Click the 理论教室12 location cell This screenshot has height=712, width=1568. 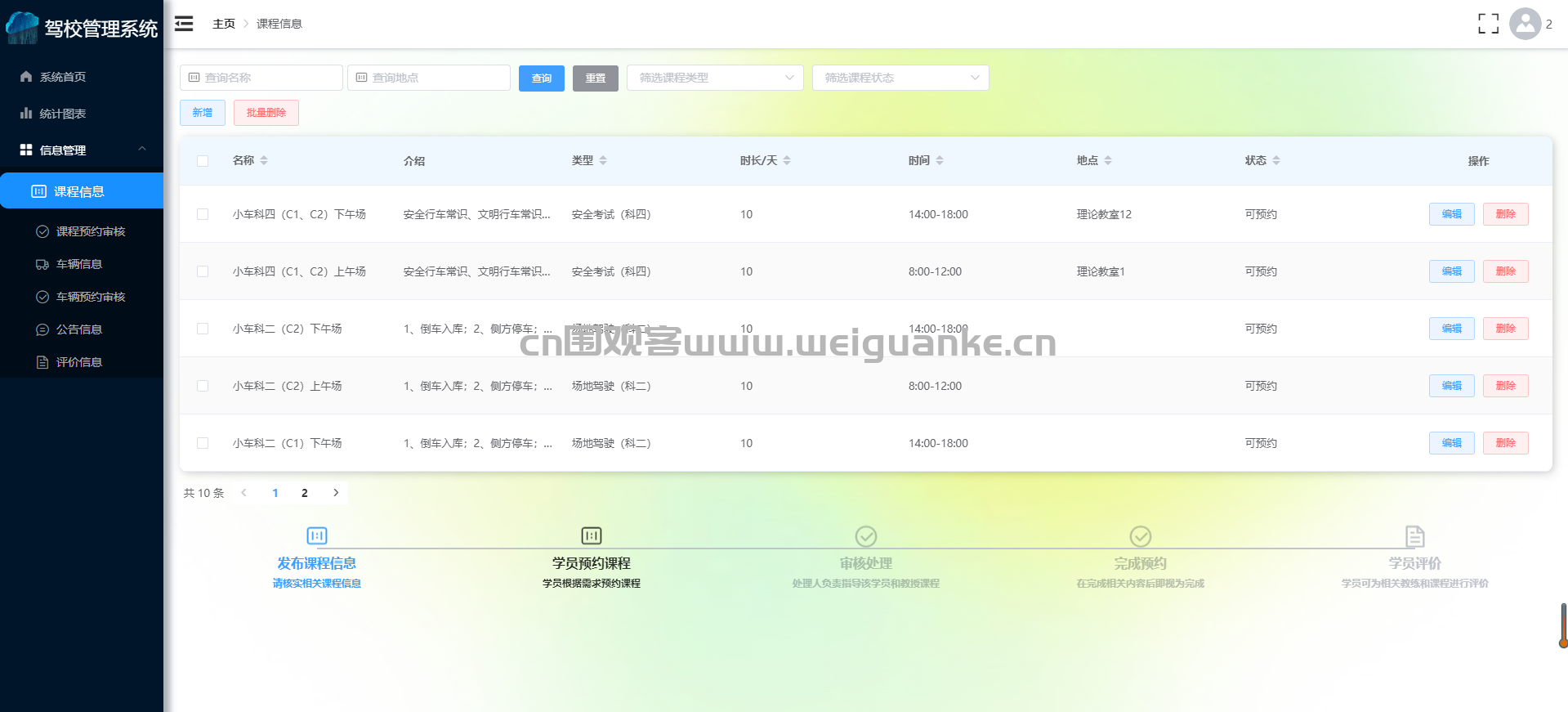(1104, 214)
